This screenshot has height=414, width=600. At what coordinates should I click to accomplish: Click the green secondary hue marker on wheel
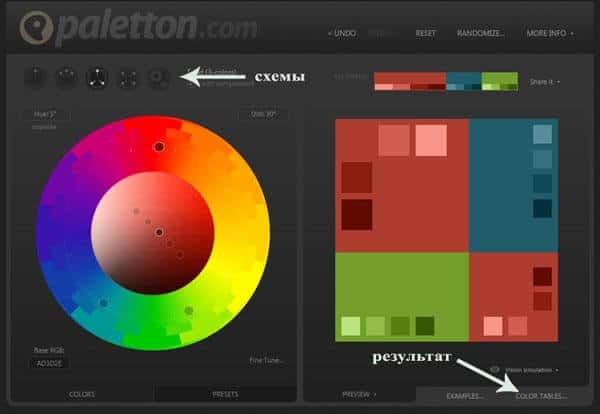point(189,310)
